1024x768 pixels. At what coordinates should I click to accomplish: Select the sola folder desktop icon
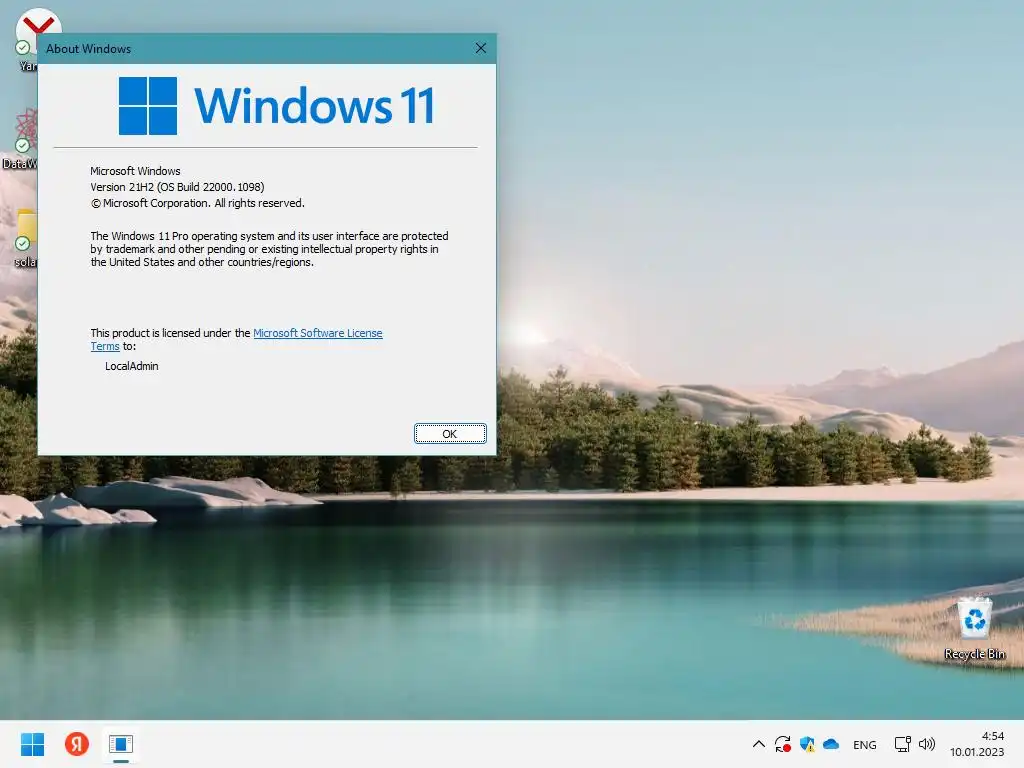[x=25, y=238]
